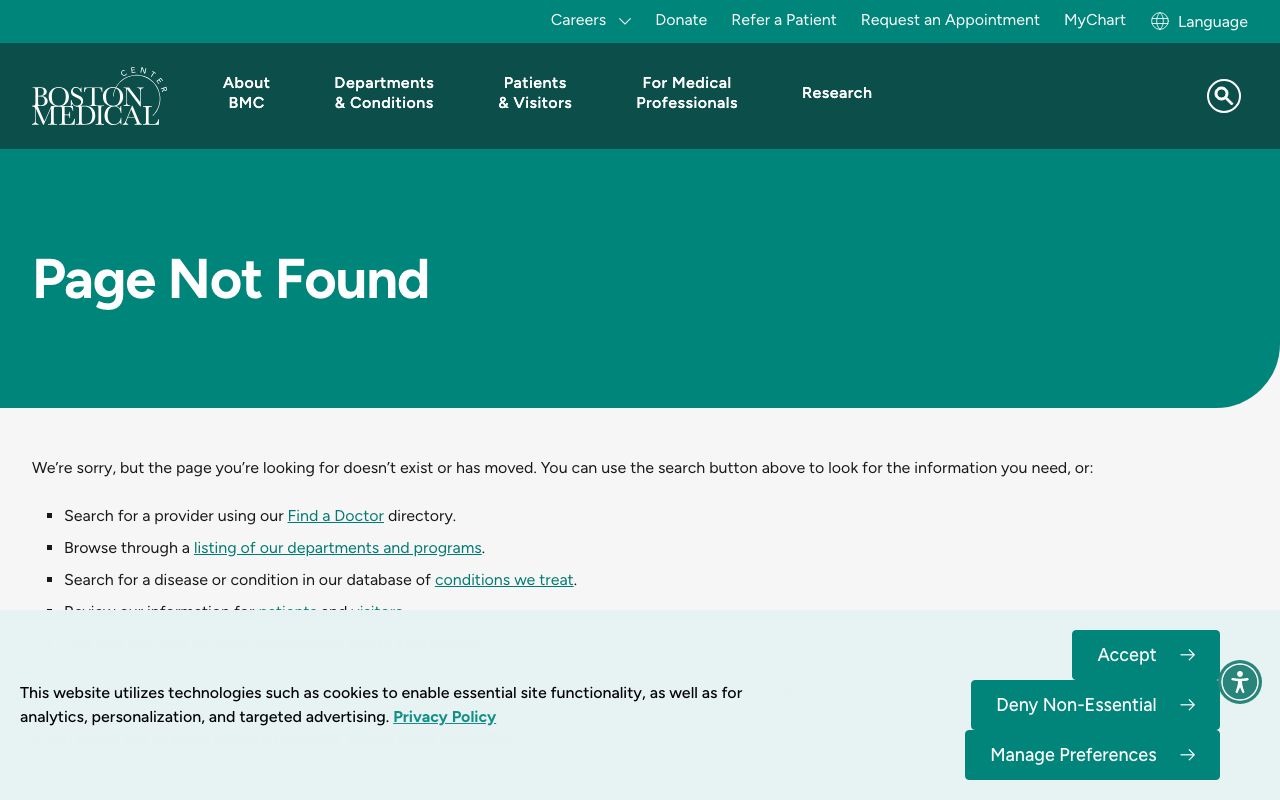Click the Boston Medical Center logo

tap(99, 97)
